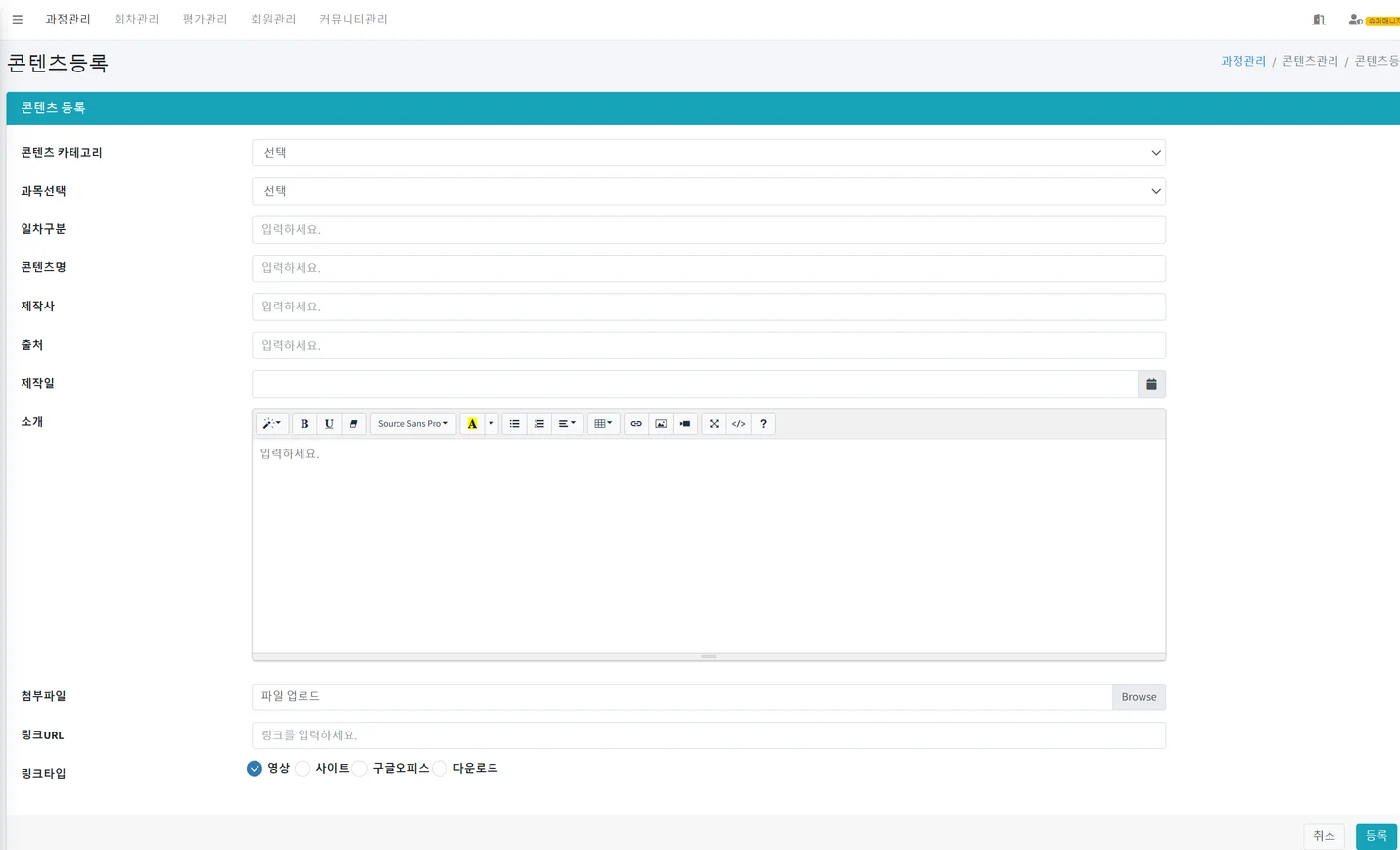Select the 구글오피스 link type radio
1400x850 pixels.
[359, 769]
